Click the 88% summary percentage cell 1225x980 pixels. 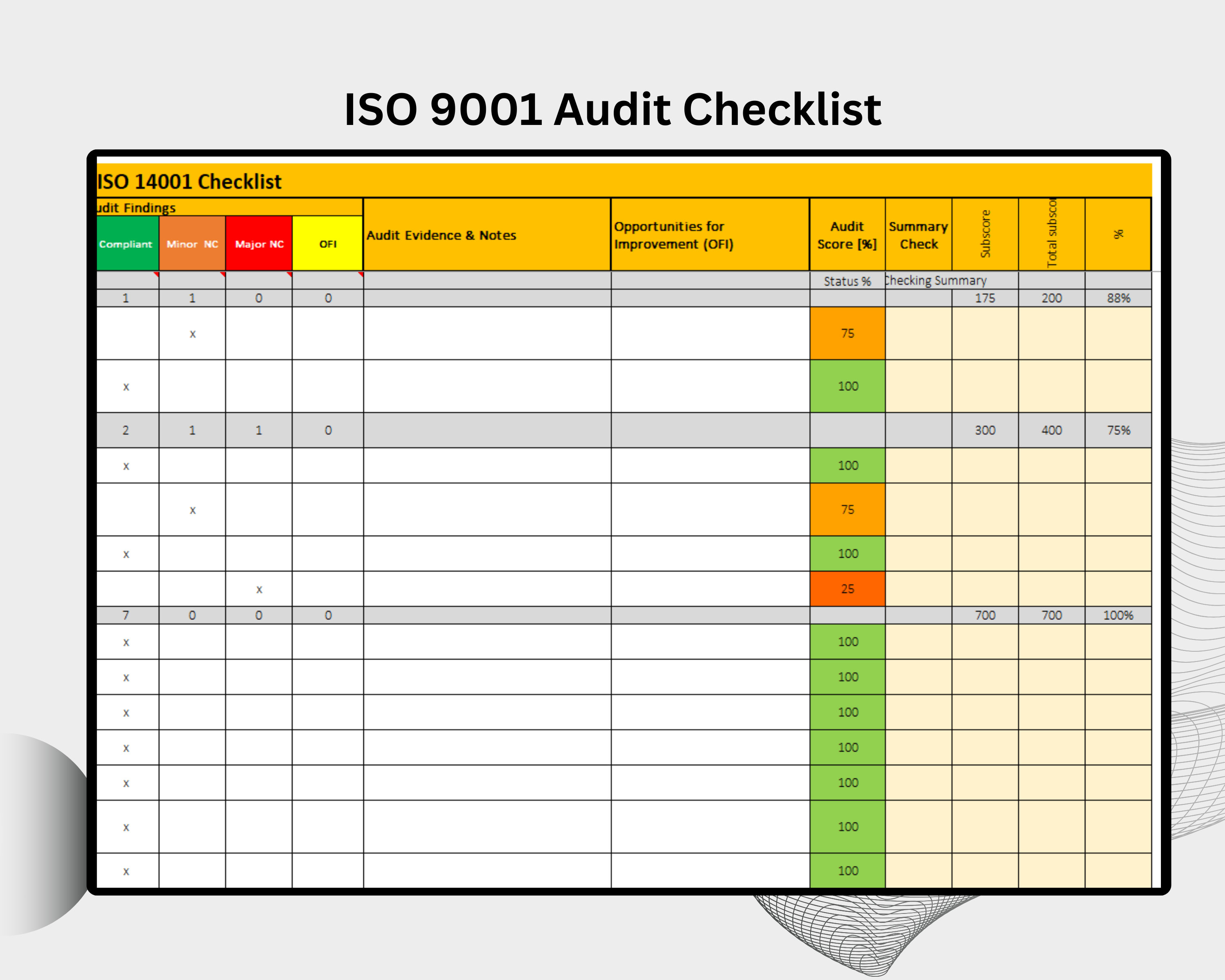[1118, 298]
